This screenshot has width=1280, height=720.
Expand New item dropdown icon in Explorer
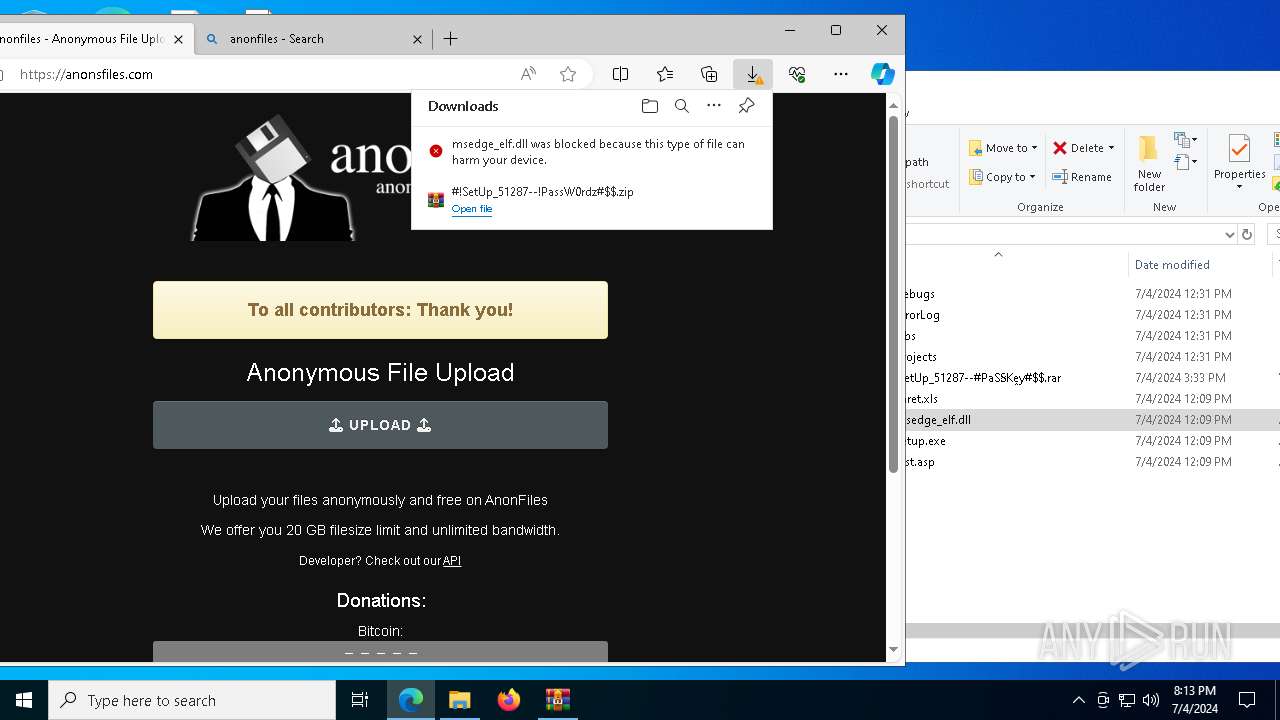tap(1186, 140)
